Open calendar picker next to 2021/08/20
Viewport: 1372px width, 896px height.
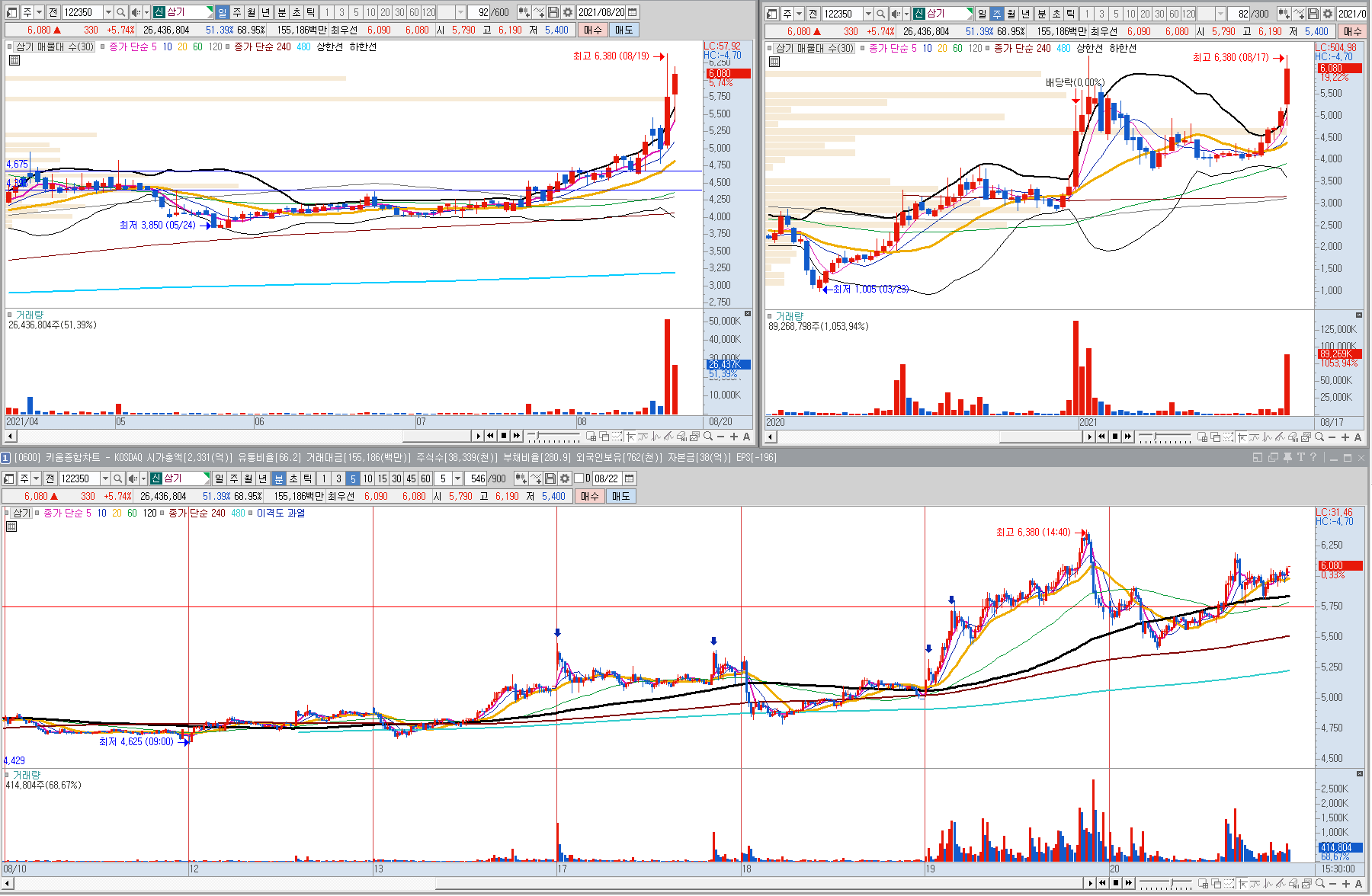[x=633, y=12]
